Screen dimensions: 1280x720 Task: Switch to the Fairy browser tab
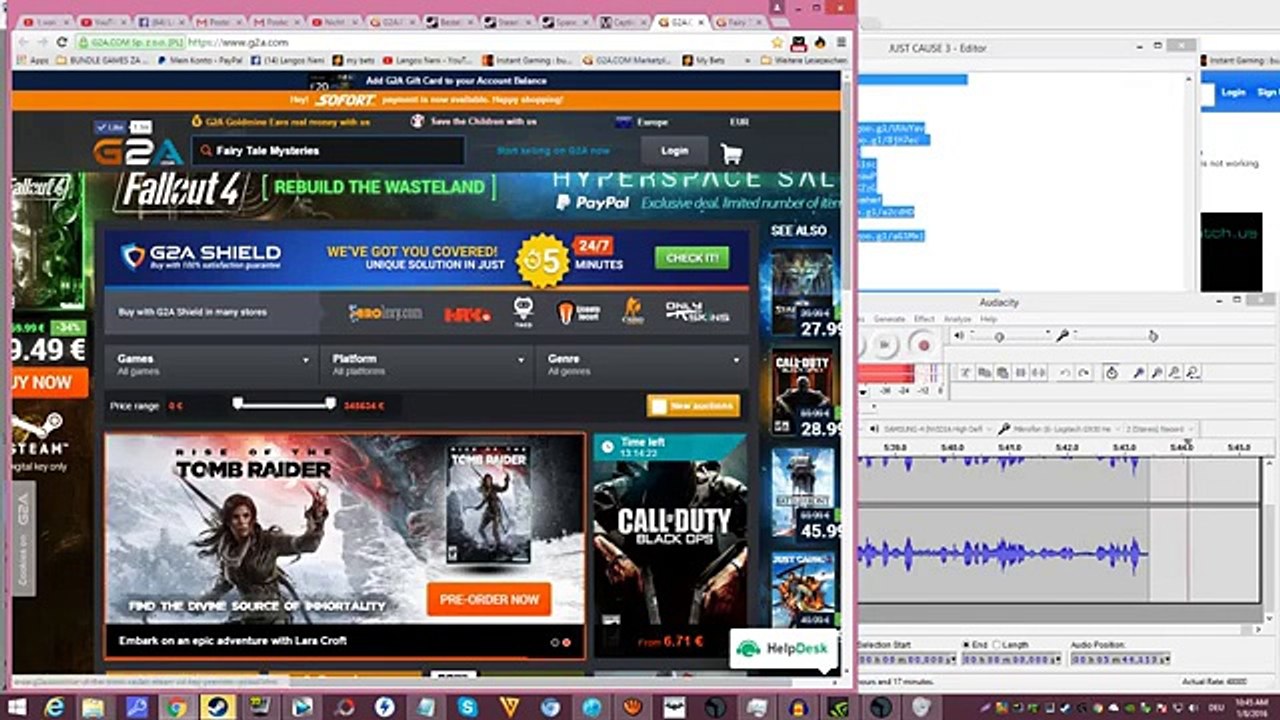pos(738,21)
